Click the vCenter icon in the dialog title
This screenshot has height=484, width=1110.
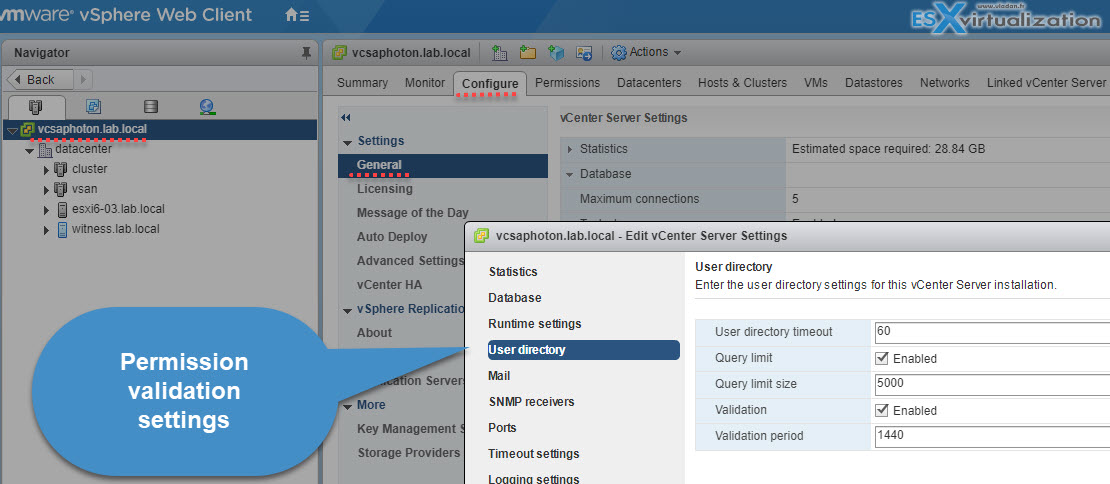pyautogui.click(x=481, y=235)
